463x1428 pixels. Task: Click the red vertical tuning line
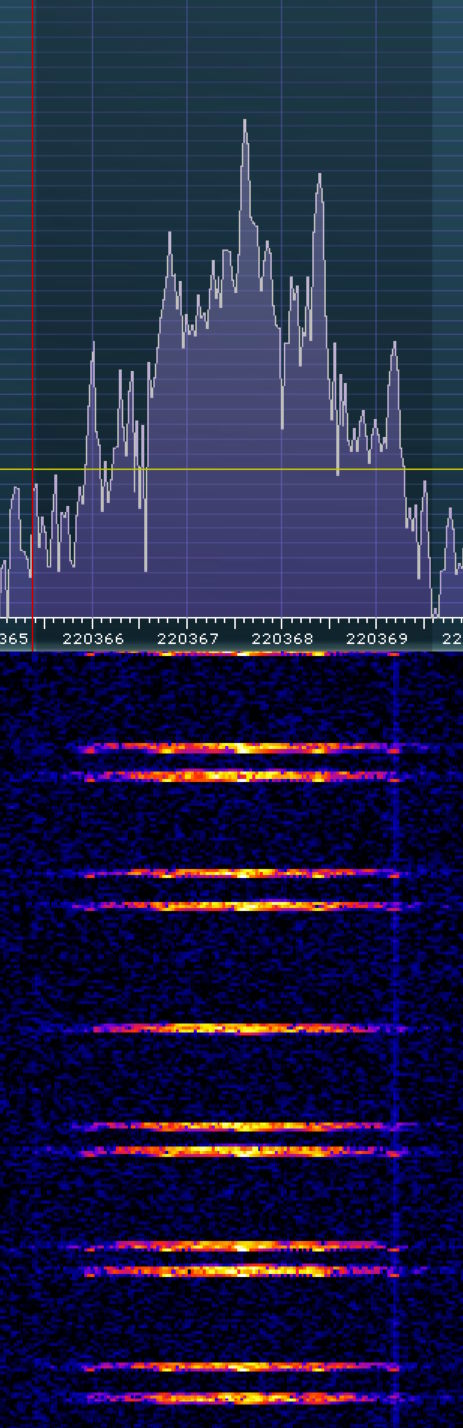[x=33, y=325]
